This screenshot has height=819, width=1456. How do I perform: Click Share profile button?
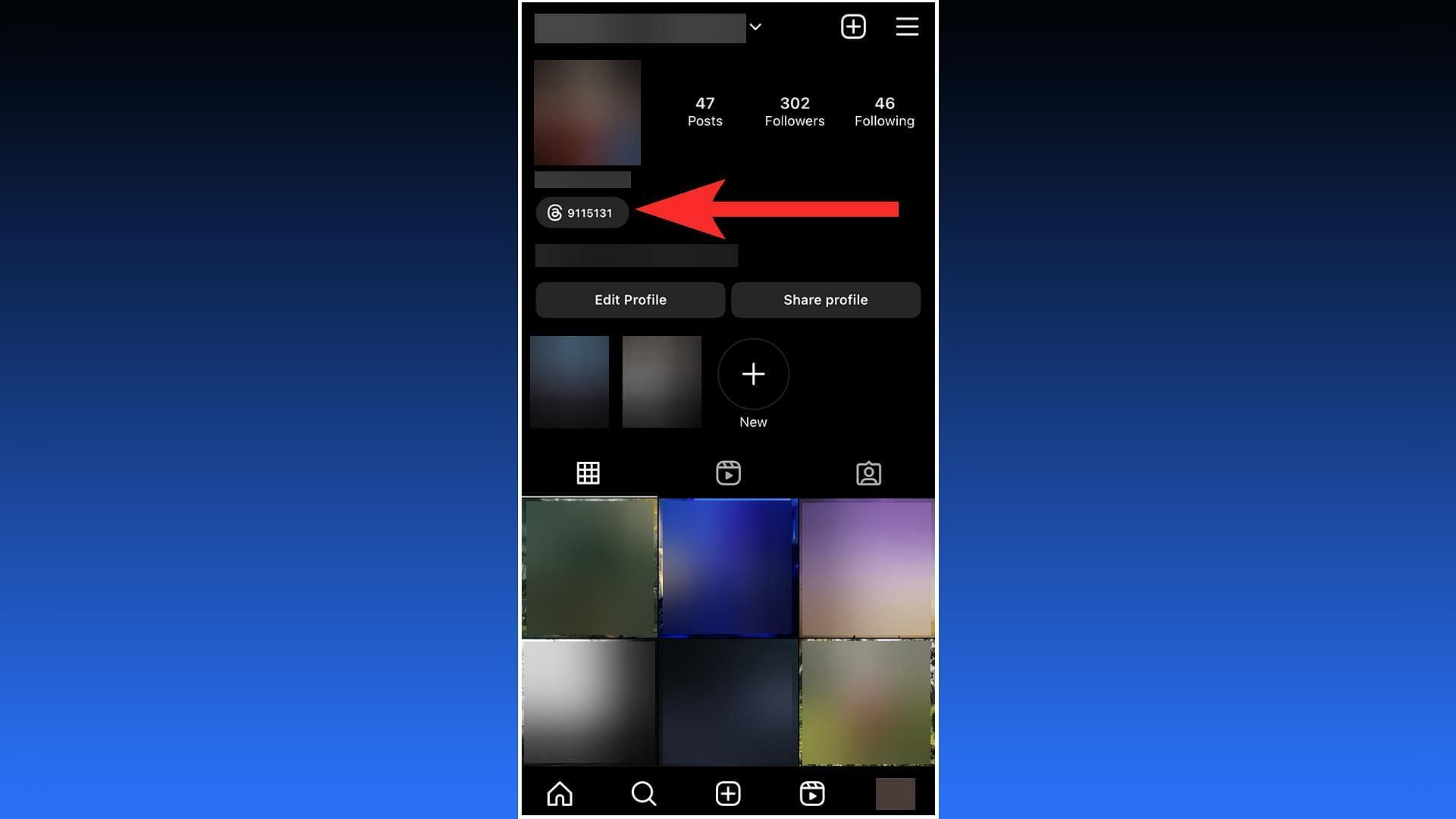click(826, 300)
